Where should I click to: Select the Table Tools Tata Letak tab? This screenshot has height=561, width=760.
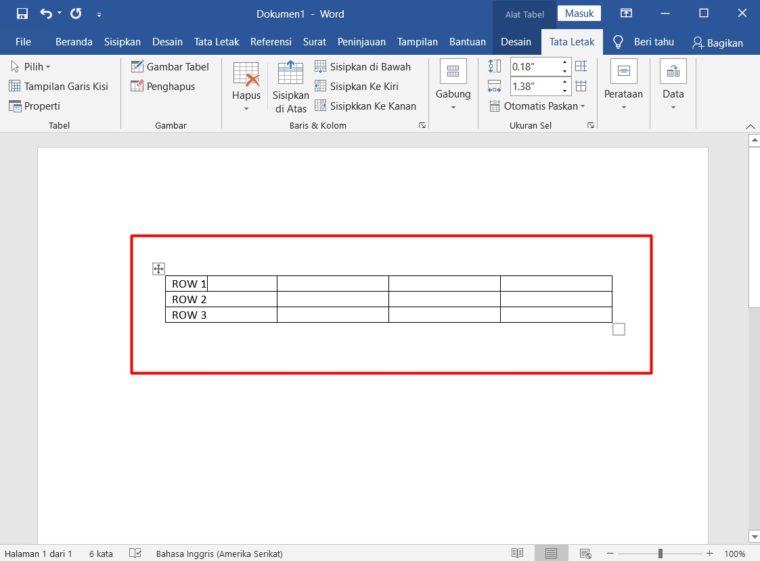click(x=571, y=42)
